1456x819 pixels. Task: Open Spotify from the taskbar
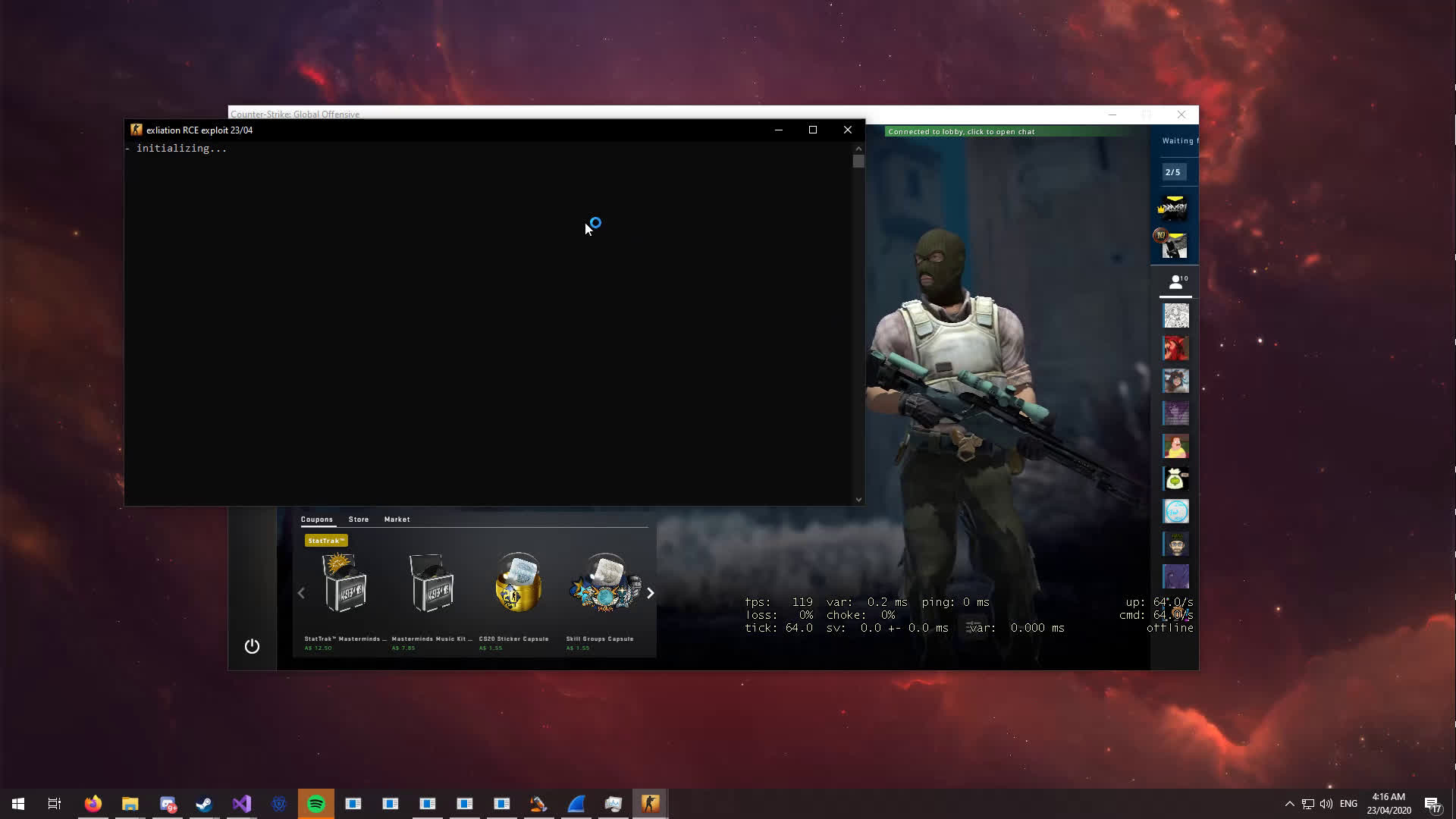pos(316,803)
